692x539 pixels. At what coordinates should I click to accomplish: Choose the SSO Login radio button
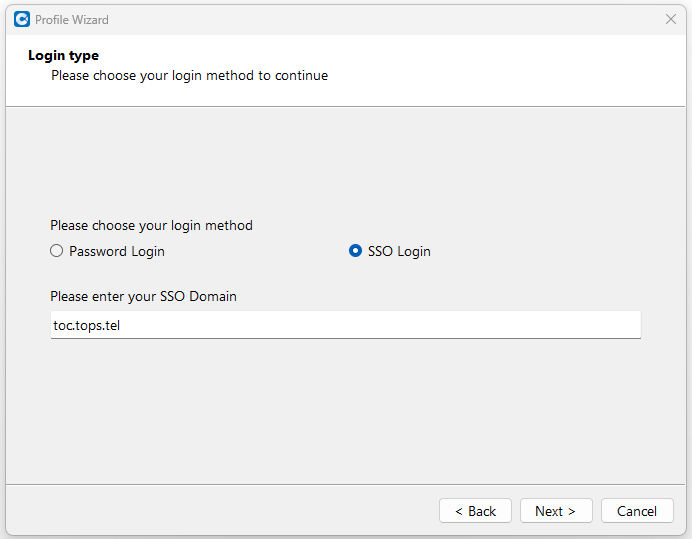tap(355, 251)
